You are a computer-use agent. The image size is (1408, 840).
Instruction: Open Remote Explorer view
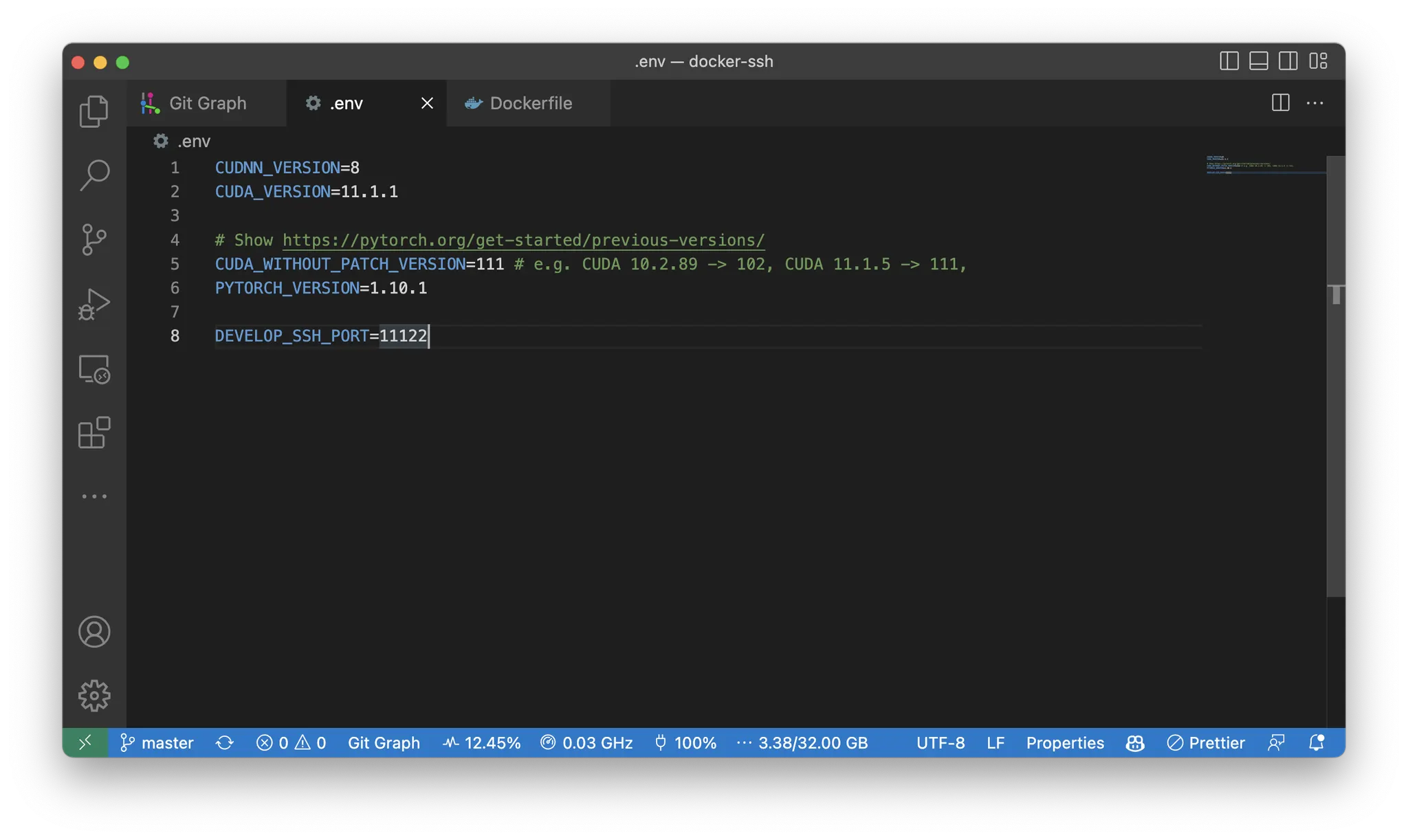pos(94,369)
